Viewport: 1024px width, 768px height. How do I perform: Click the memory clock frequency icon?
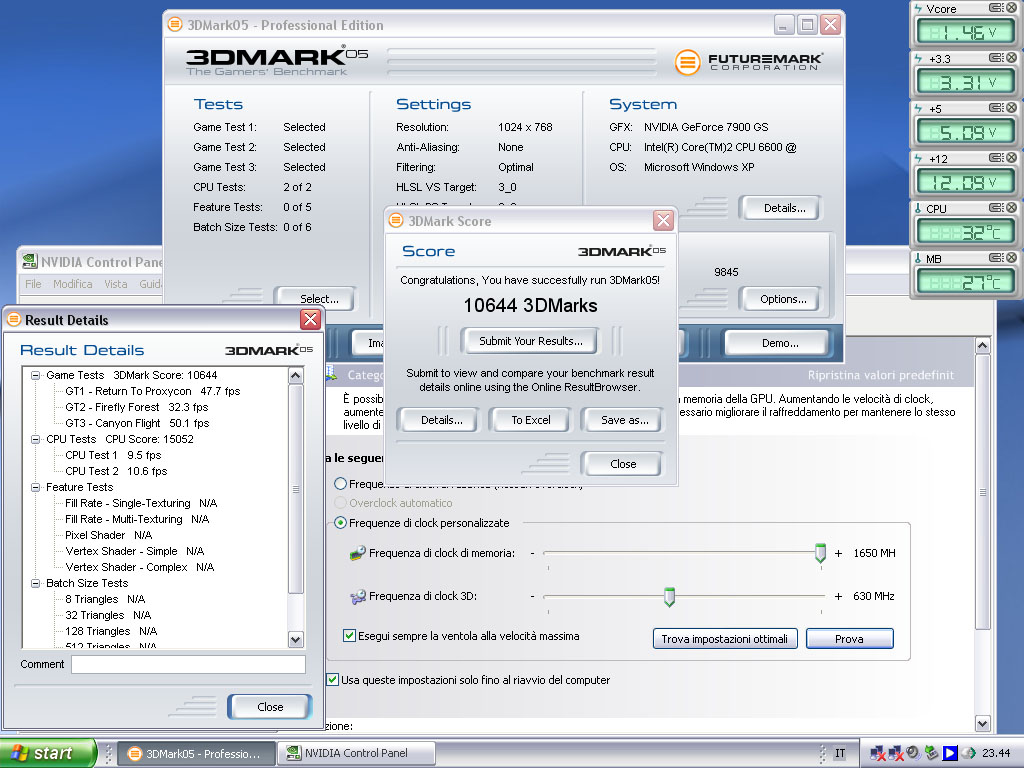pyautogui.click(x=357, y=553)
